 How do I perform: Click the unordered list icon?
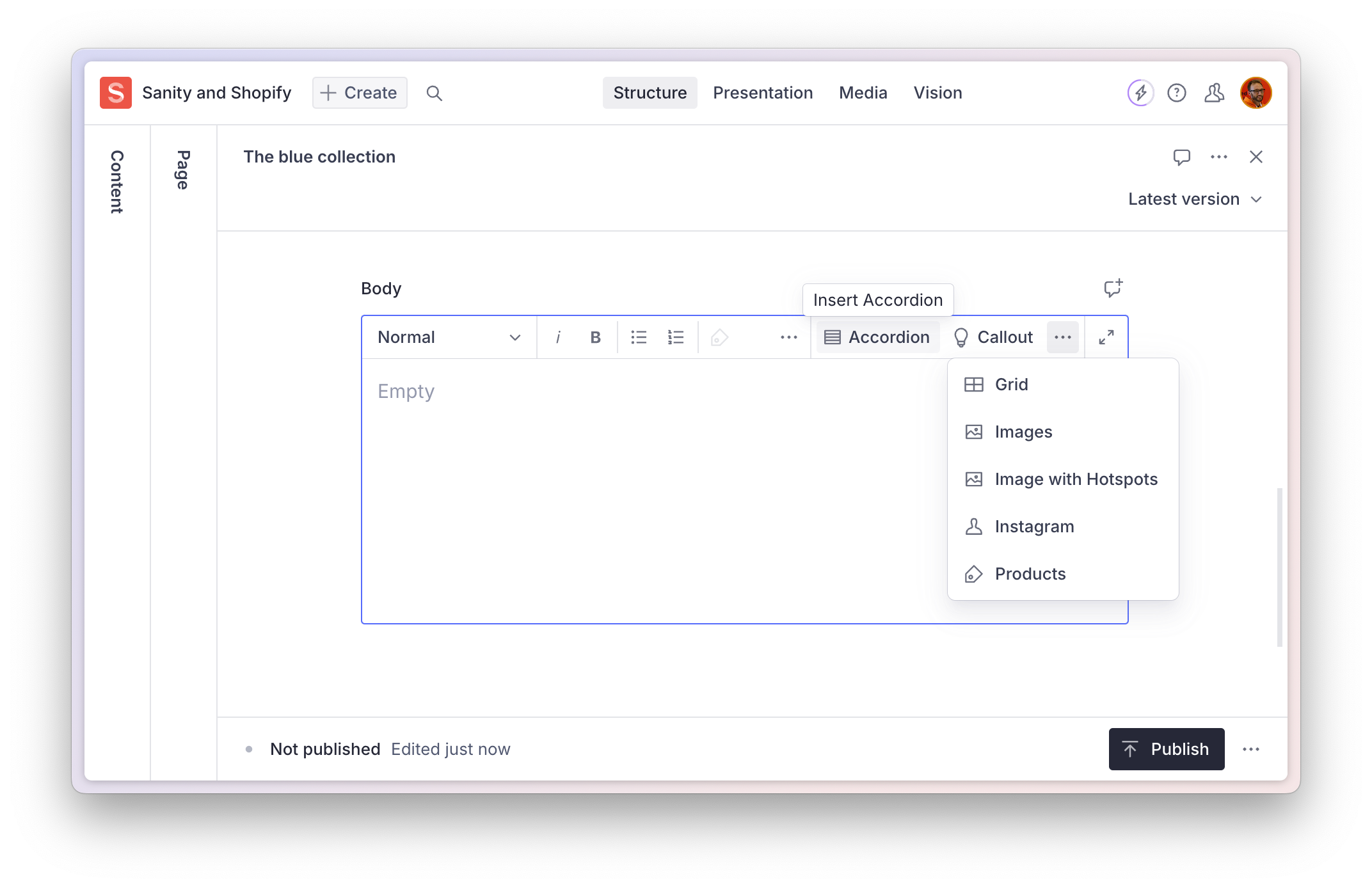pyautogui.click(x=638, y=337)
